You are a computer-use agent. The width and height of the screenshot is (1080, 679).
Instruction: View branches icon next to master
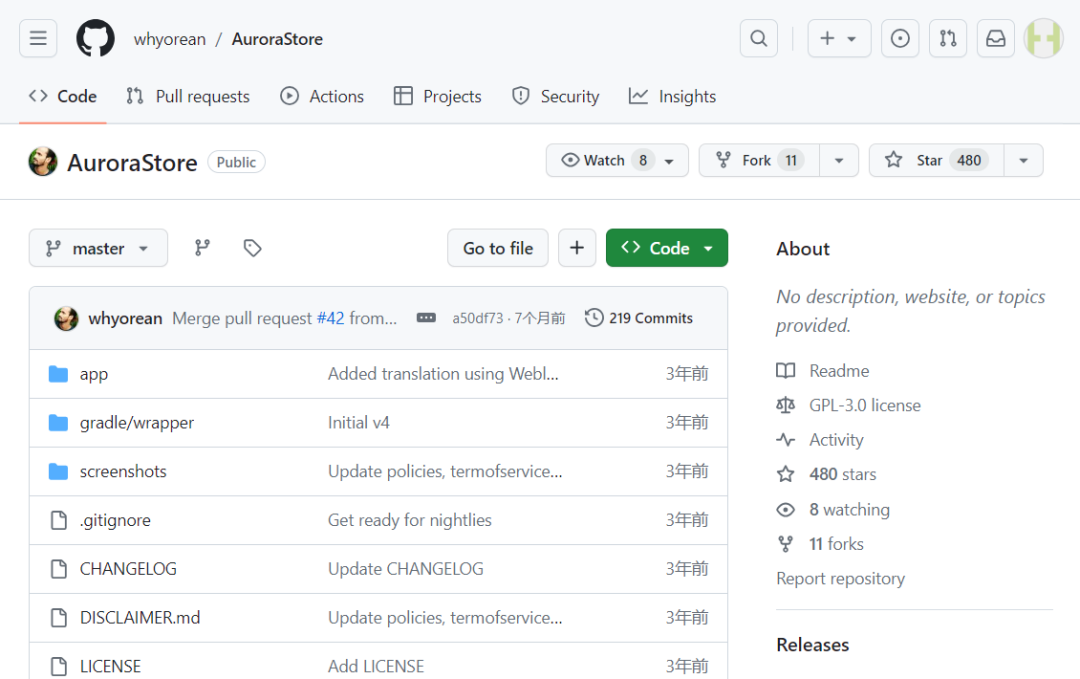tap(202, 248)
